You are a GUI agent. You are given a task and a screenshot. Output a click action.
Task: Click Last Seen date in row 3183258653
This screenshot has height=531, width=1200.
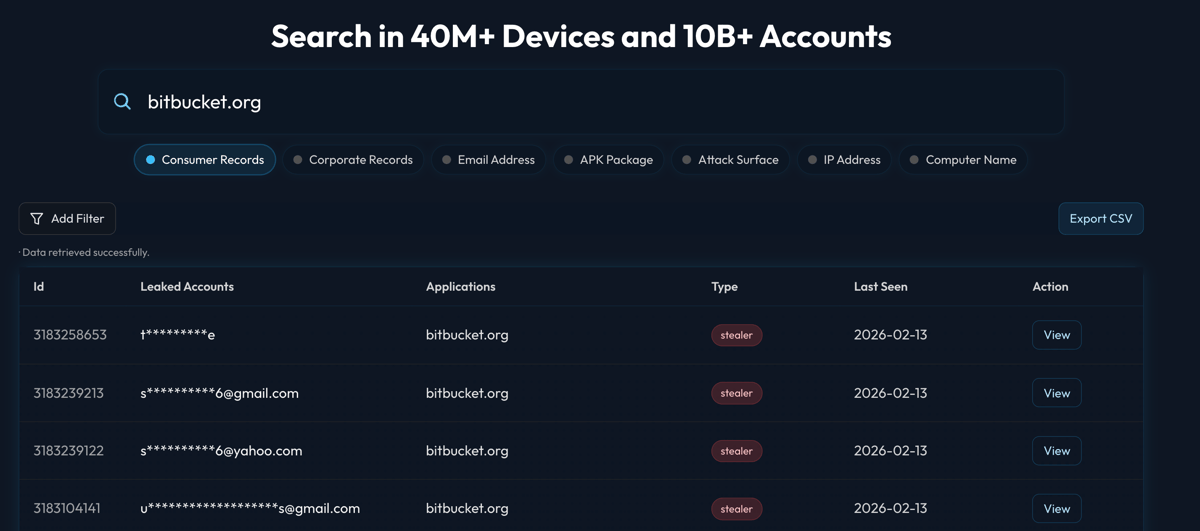891,335
